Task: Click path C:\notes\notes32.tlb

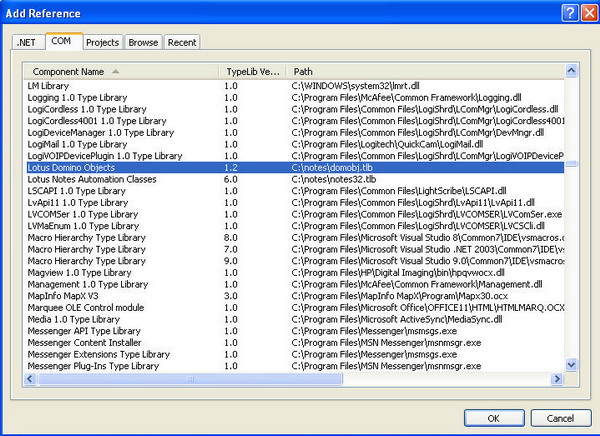Action: click(x=334, y=179)
